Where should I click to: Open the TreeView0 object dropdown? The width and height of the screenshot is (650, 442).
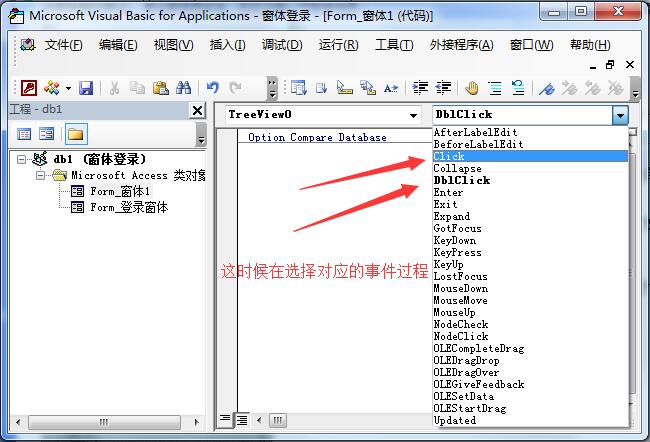[x=413, y=115]
